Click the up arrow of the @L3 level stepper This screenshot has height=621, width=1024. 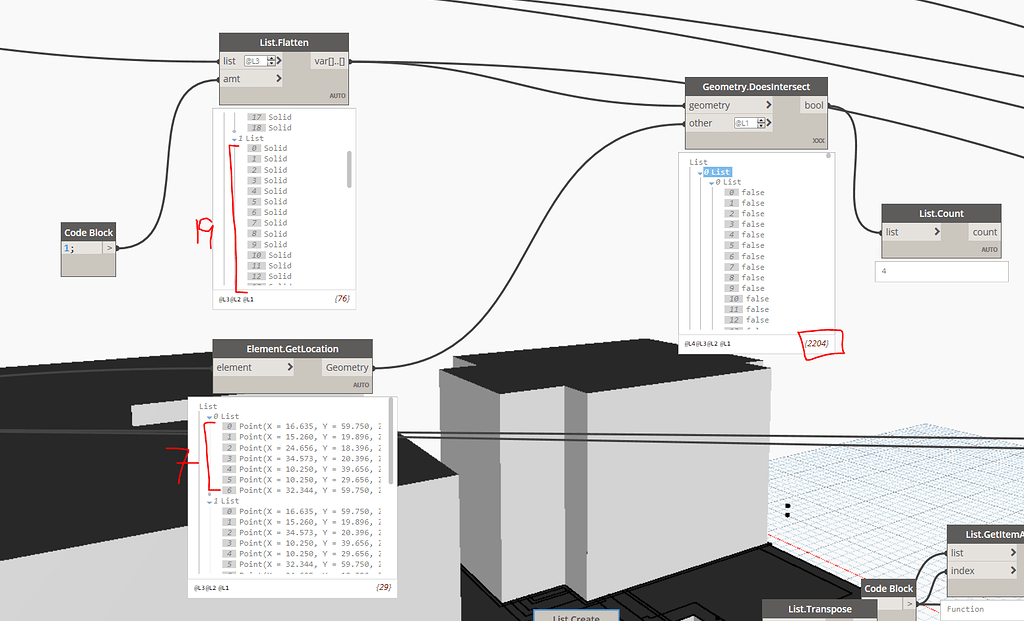pos(273,56)
